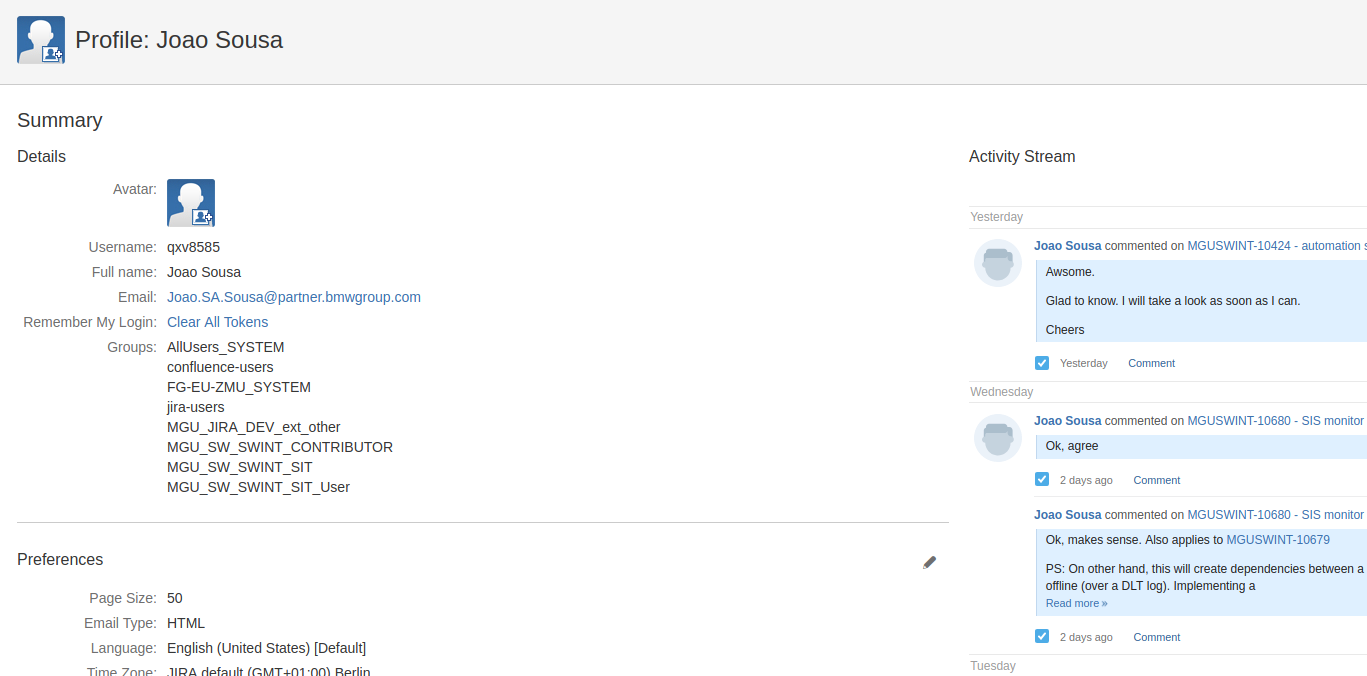Click the group AllUsers_SYSTEM

point(226,347)
